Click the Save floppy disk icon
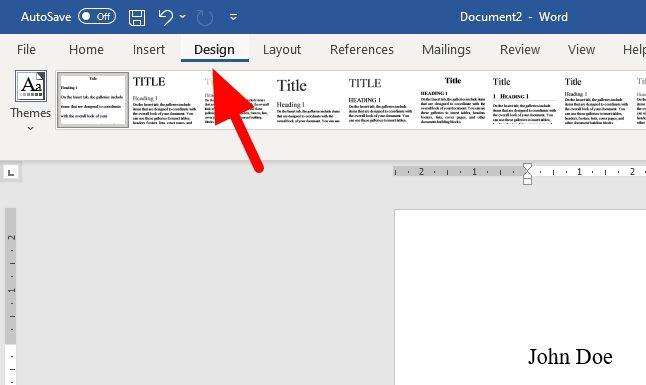The height and width of the screenshot is (385, 646). coord(137,17)
